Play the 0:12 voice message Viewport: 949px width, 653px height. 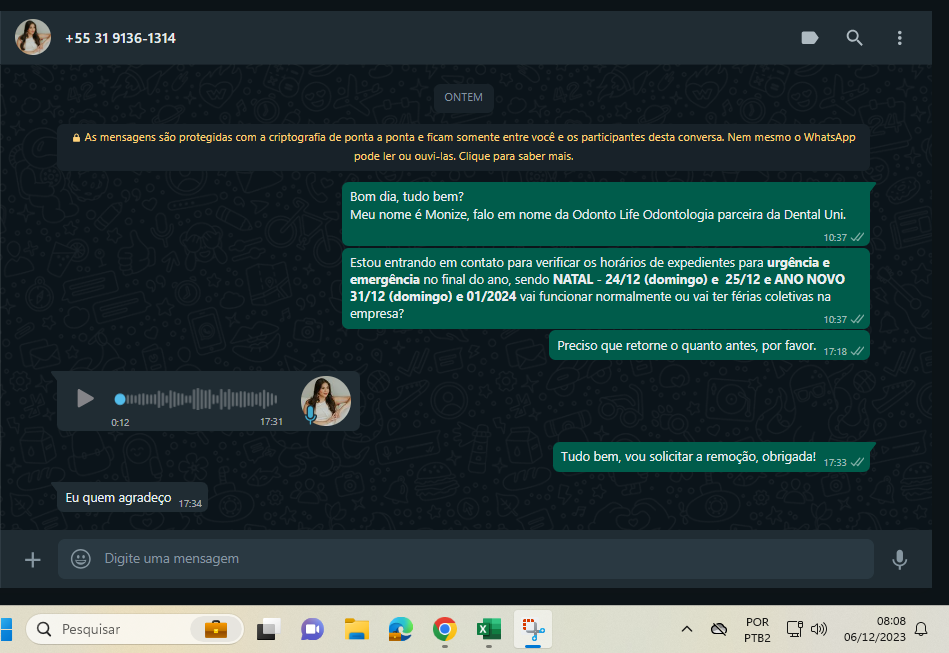coord(85,398)
